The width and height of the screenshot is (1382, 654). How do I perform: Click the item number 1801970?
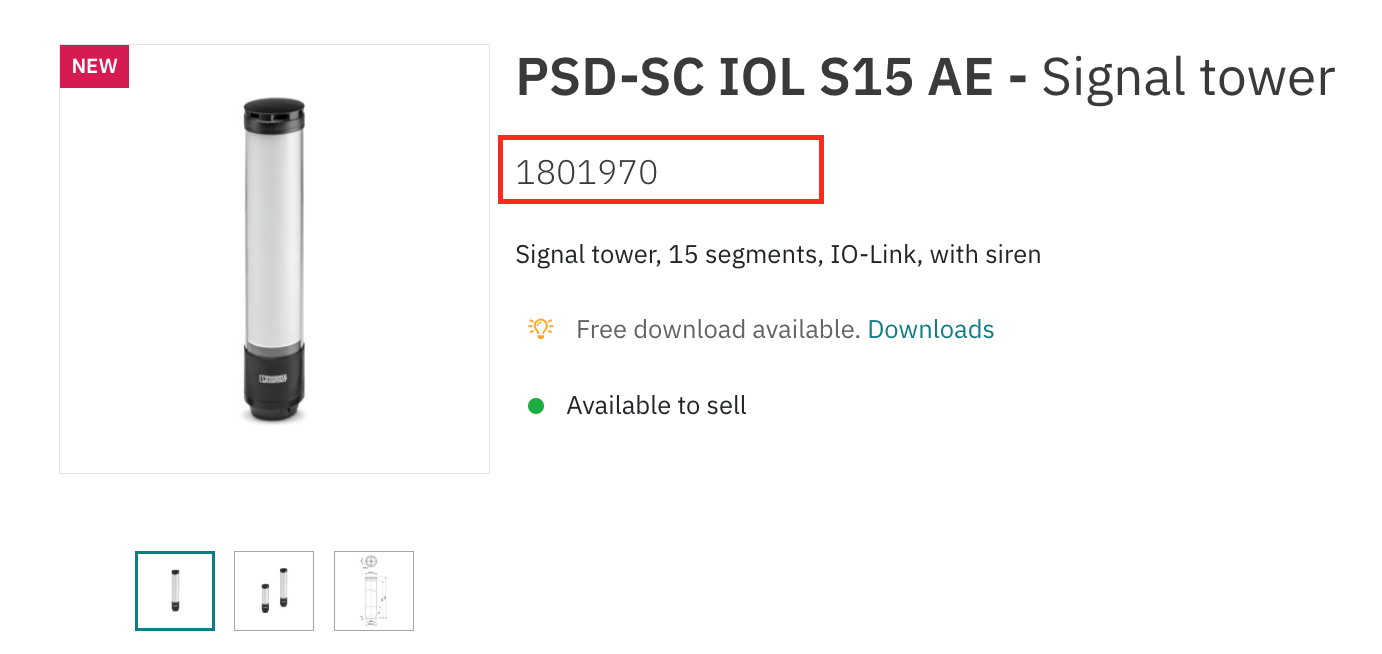(587, 173)
